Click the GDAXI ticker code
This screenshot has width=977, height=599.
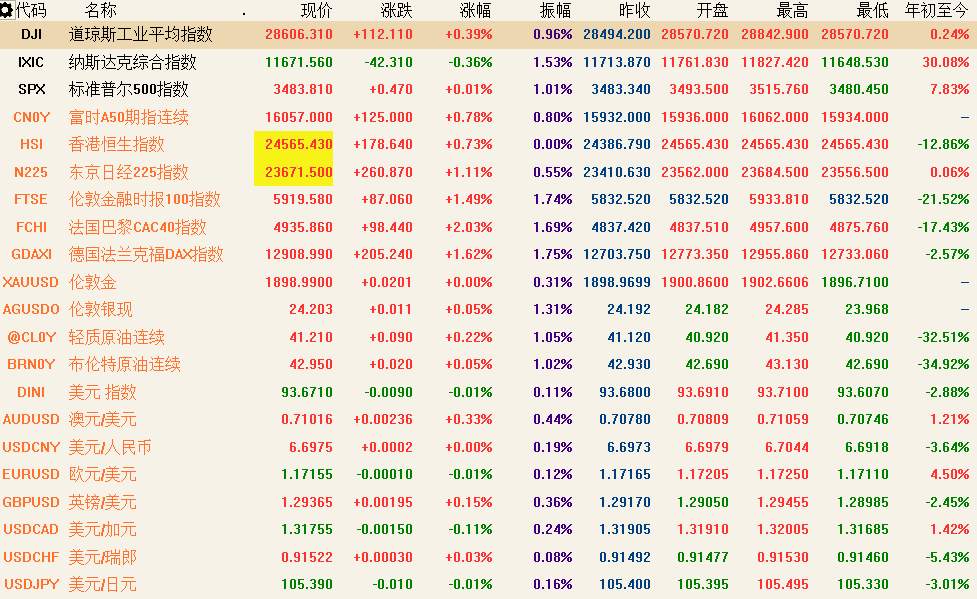click(x=31, y=254)
